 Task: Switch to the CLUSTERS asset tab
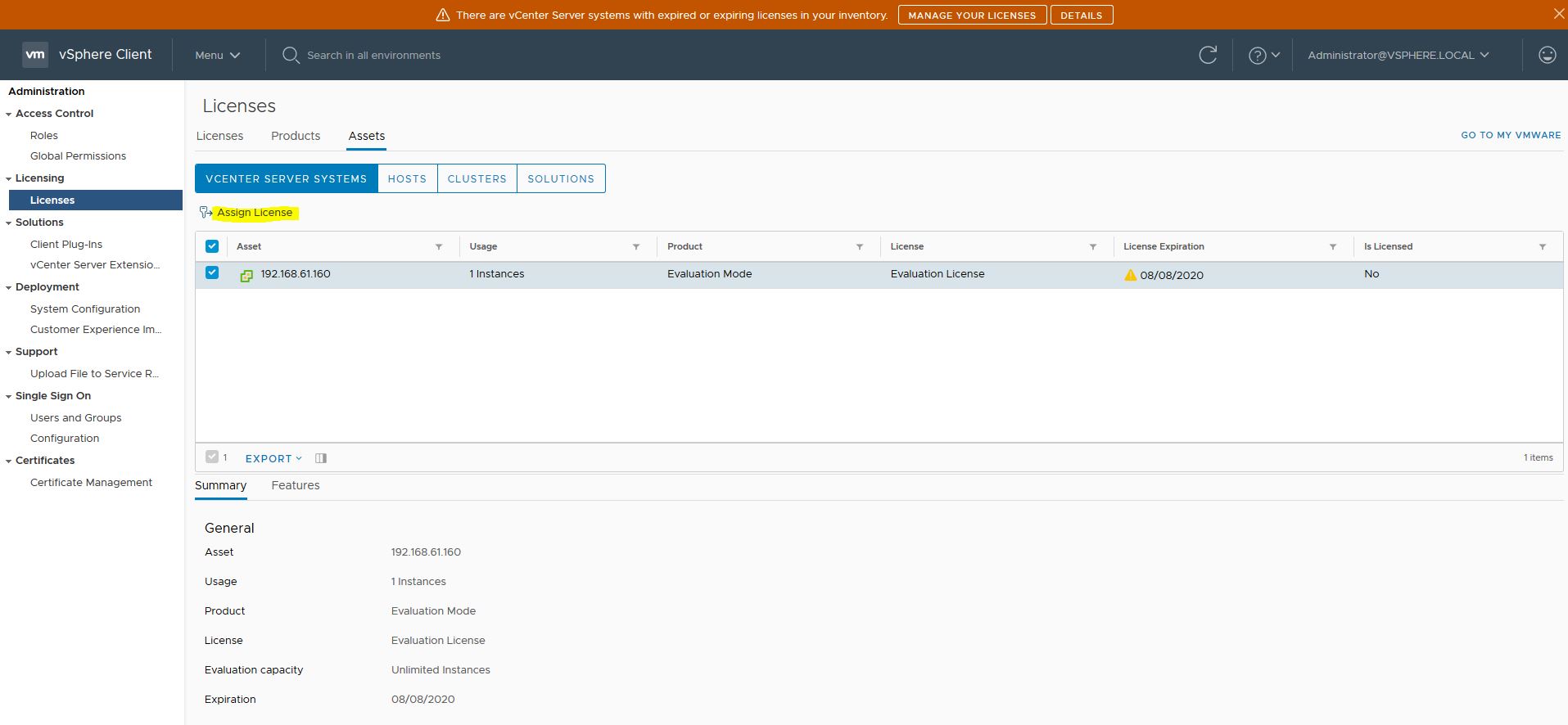click(477, 178)
